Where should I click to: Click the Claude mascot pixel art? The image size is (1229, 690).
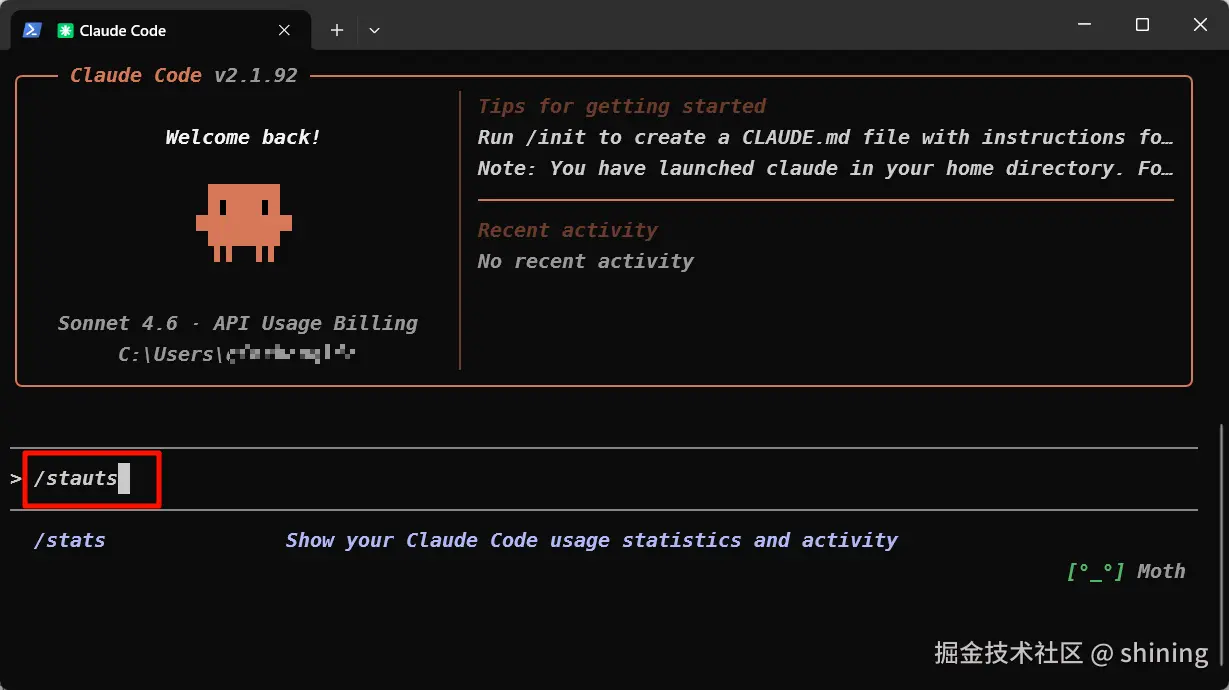click(243, 222)
